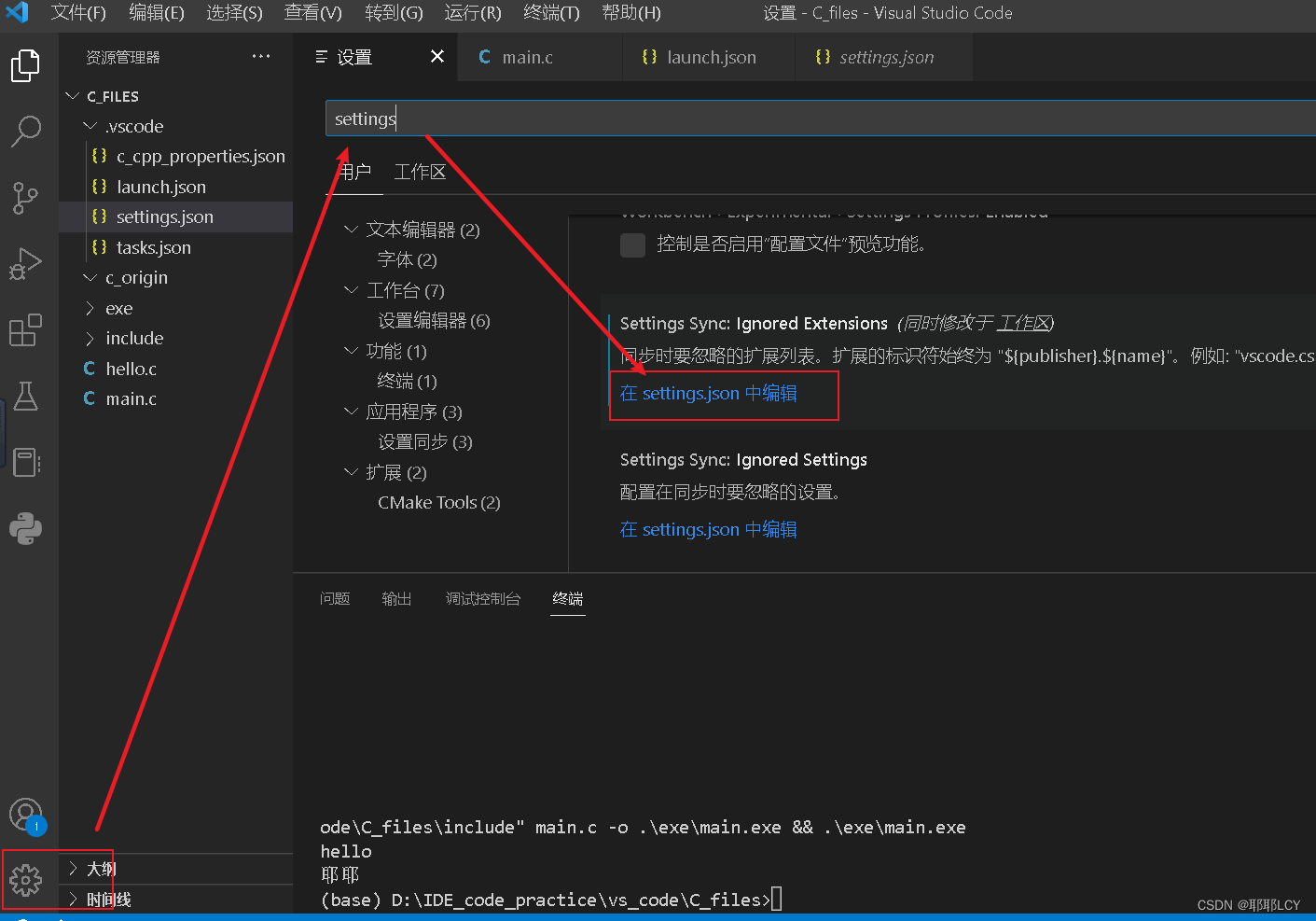The height and width of the screenshot is (921, 1316).
Task: Select CMake Tools (2) in settings tree
Action: (x=438, y=502)
